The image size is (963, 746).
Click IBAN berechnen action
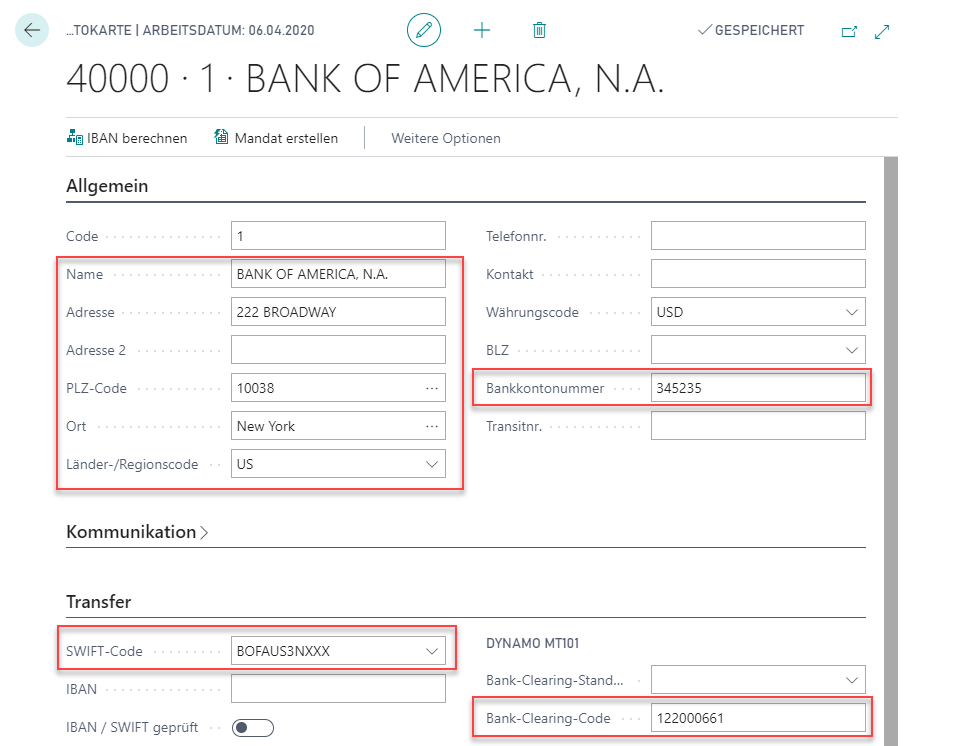(127, 138)
